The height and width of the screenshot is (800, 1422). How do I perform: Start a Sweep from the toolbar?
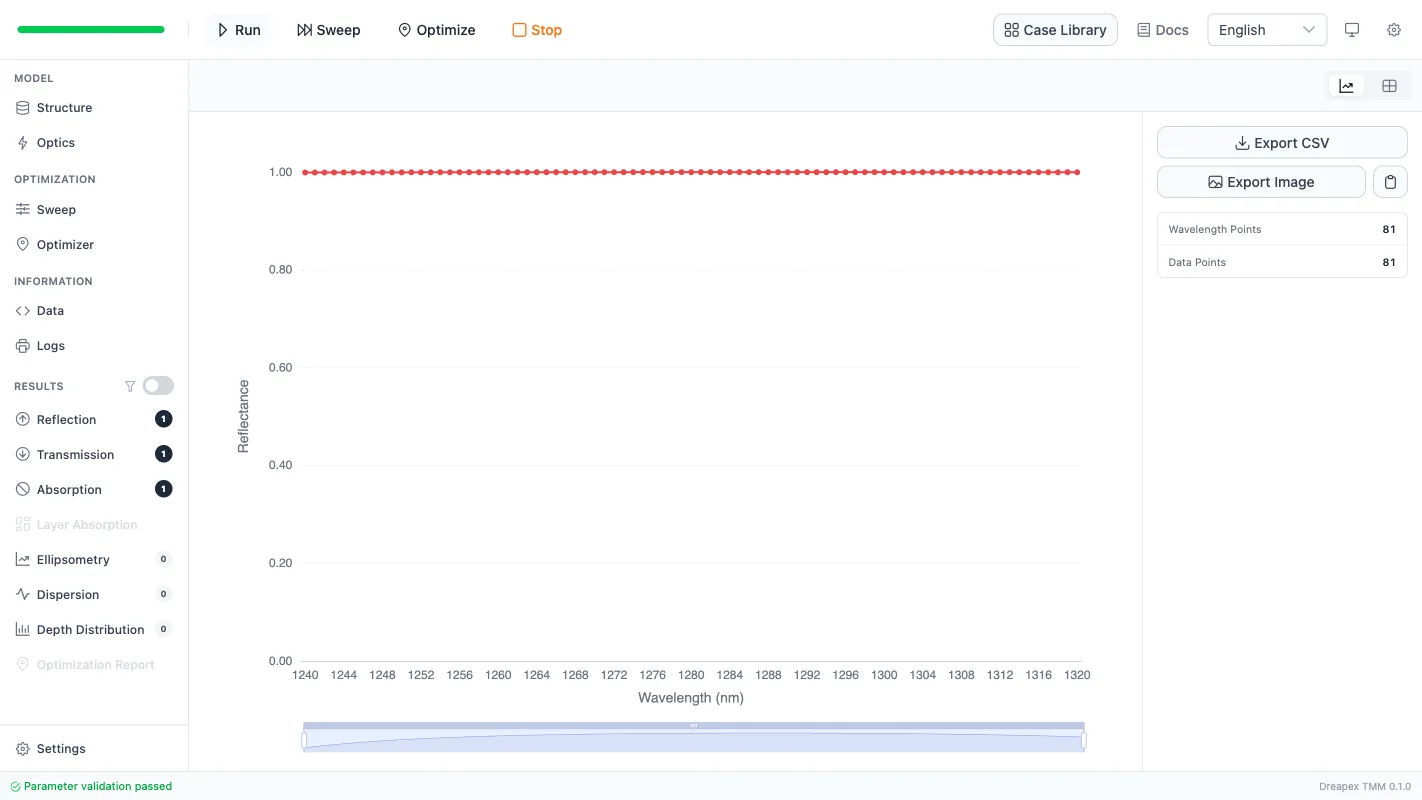point(328,30)
